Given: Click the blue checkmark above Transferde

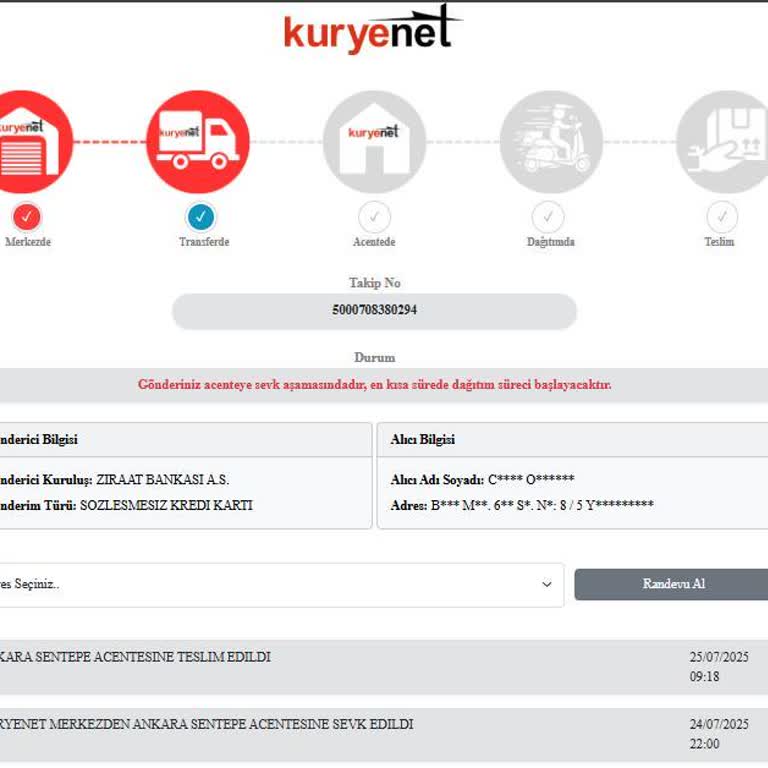Looking at the screenshot, I should pyautogui.click(x=201, y=217).
